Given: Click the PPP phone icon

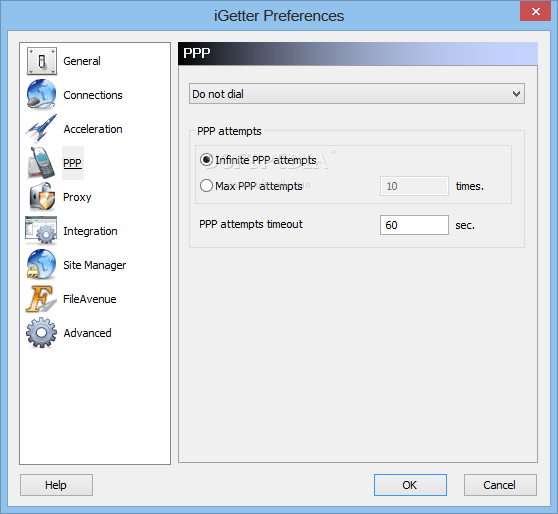Looking at the screenshot, I should 42,163.
